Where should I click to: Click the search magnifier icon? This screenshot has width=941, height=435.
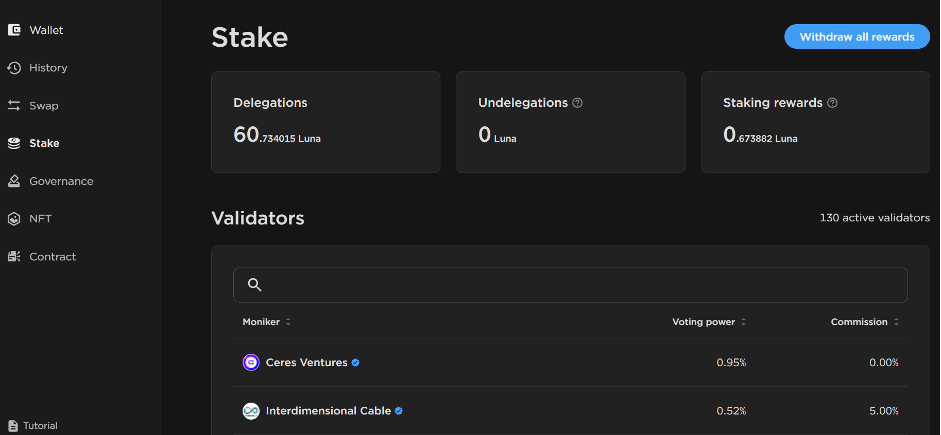point(254,285)
